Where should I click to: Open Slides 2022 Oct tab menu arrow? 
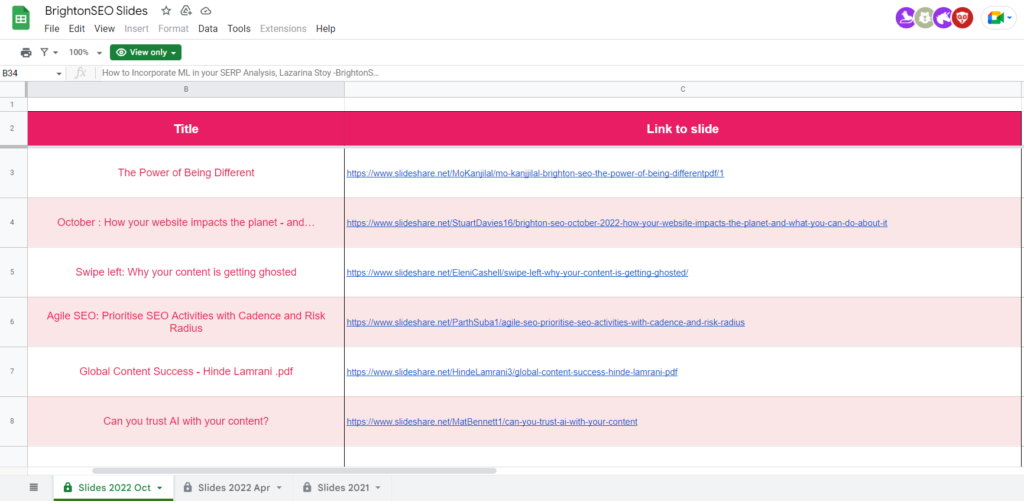[160, 488]
